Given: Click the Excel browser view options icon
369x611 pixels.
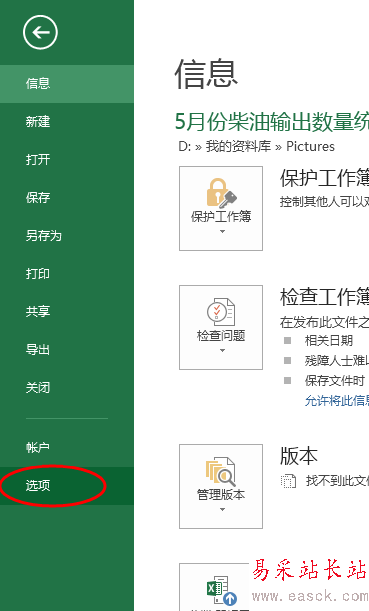Looking at the screenshot, I should 222,590.
